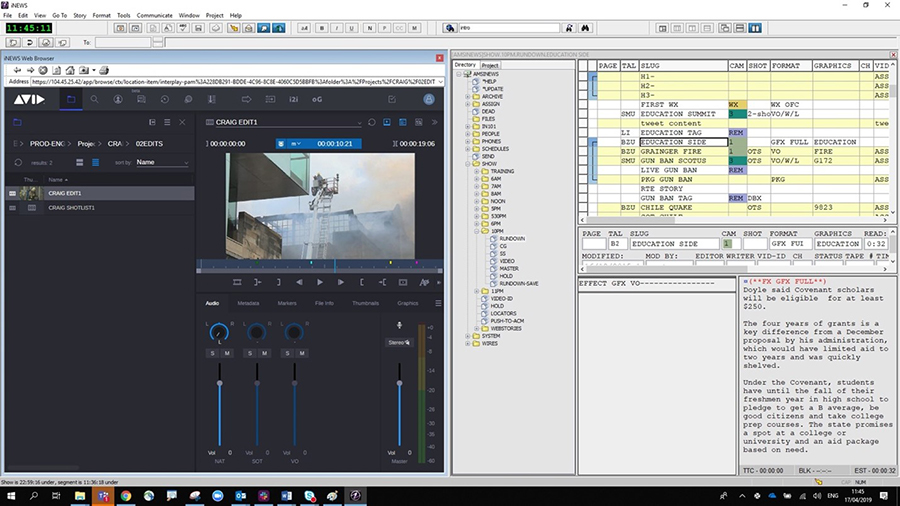
Task: Open the CRAIG EDIT1 asset title dropdown
Action: point(359,122)
